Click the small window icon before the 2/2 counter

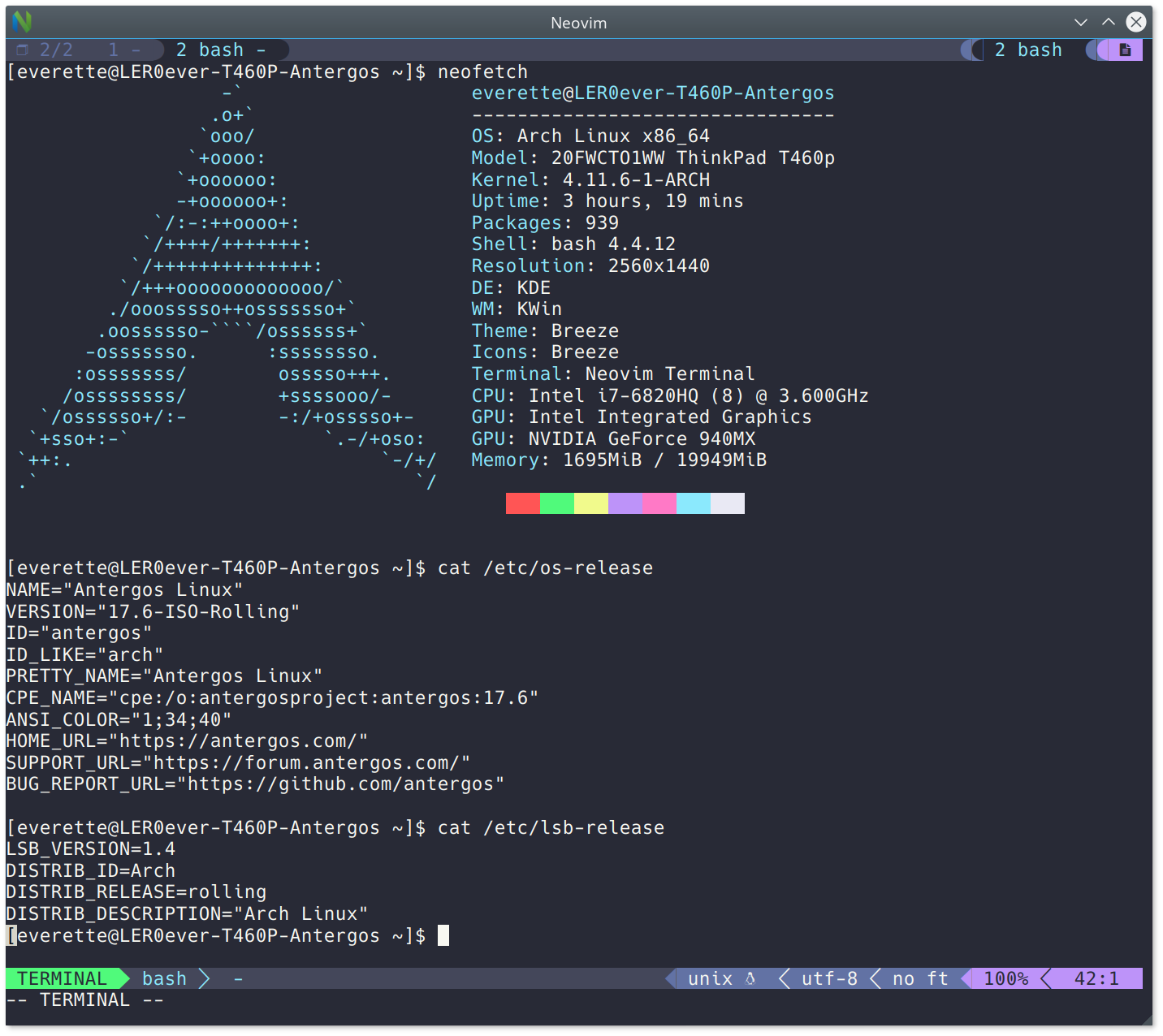click(22, 50)
